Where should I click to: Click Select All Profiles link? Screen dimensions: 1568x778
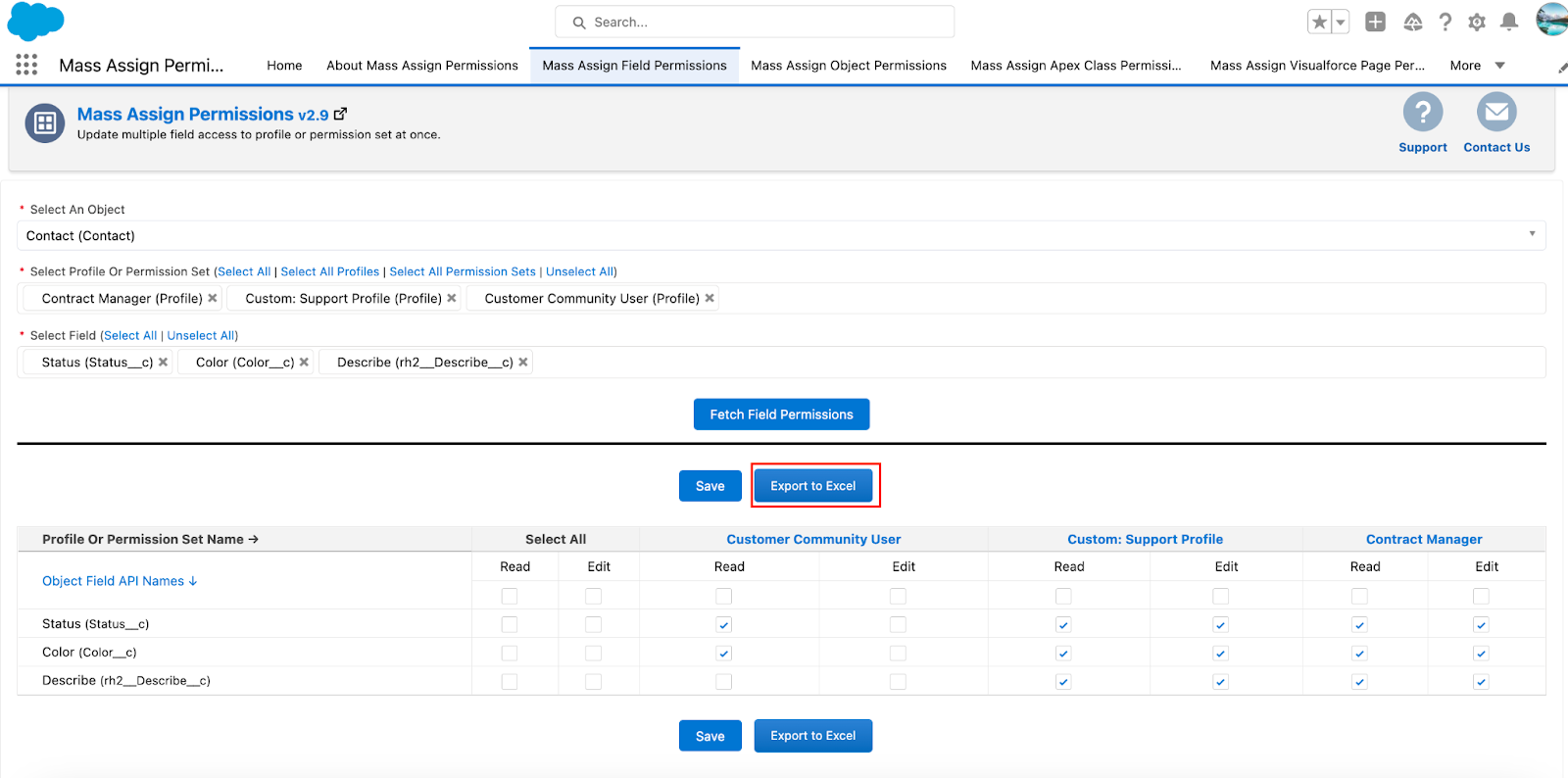[x=329, y=271]
